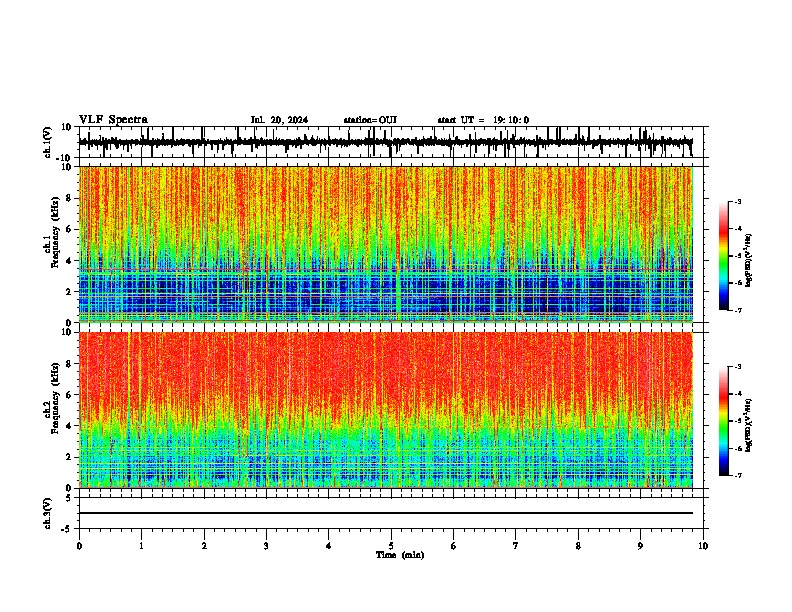The image size is (792, 612).
Task: Click the "-7" label on ch.1 color scale
Action: tap(737, 310)
